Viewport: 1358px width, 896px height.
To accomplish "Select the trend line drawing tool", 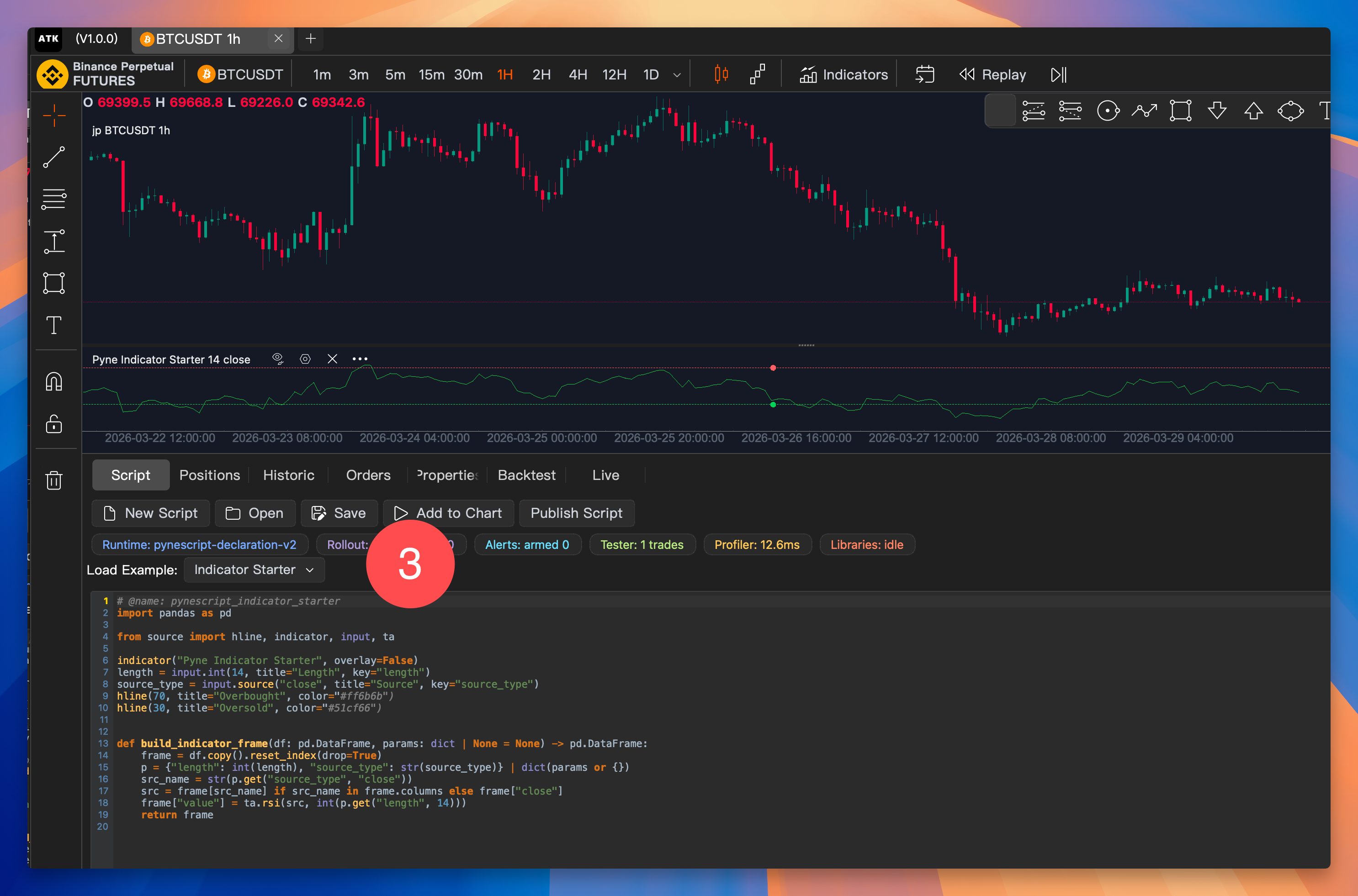I will click(54, 157).
